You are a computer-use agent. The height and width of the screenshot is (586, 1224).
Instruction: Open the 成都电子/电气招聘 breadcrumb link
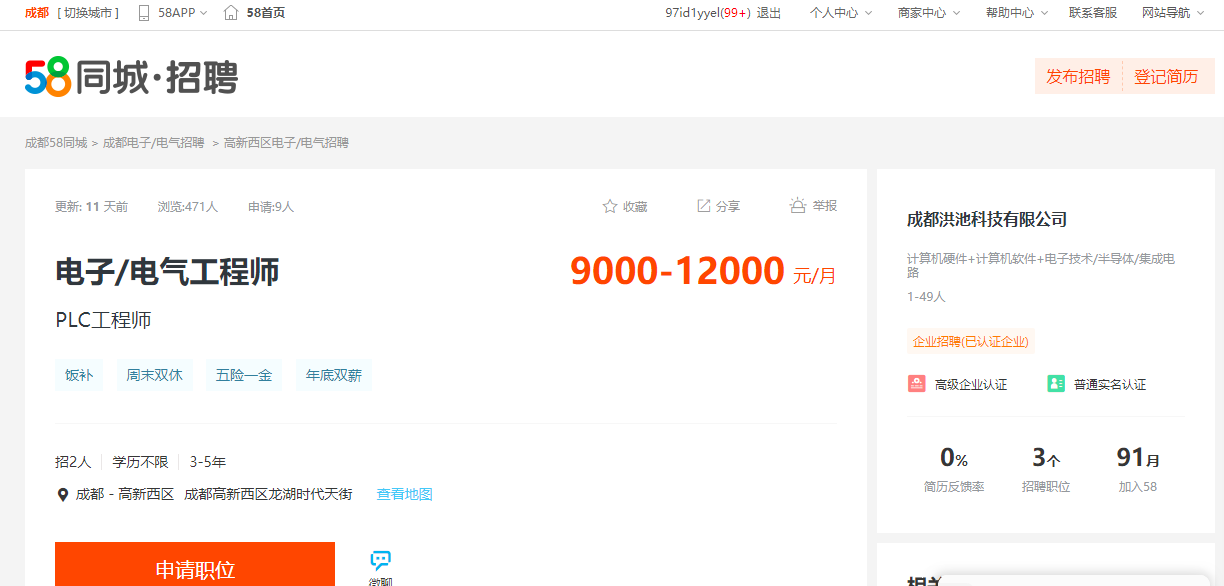(154, 143)
